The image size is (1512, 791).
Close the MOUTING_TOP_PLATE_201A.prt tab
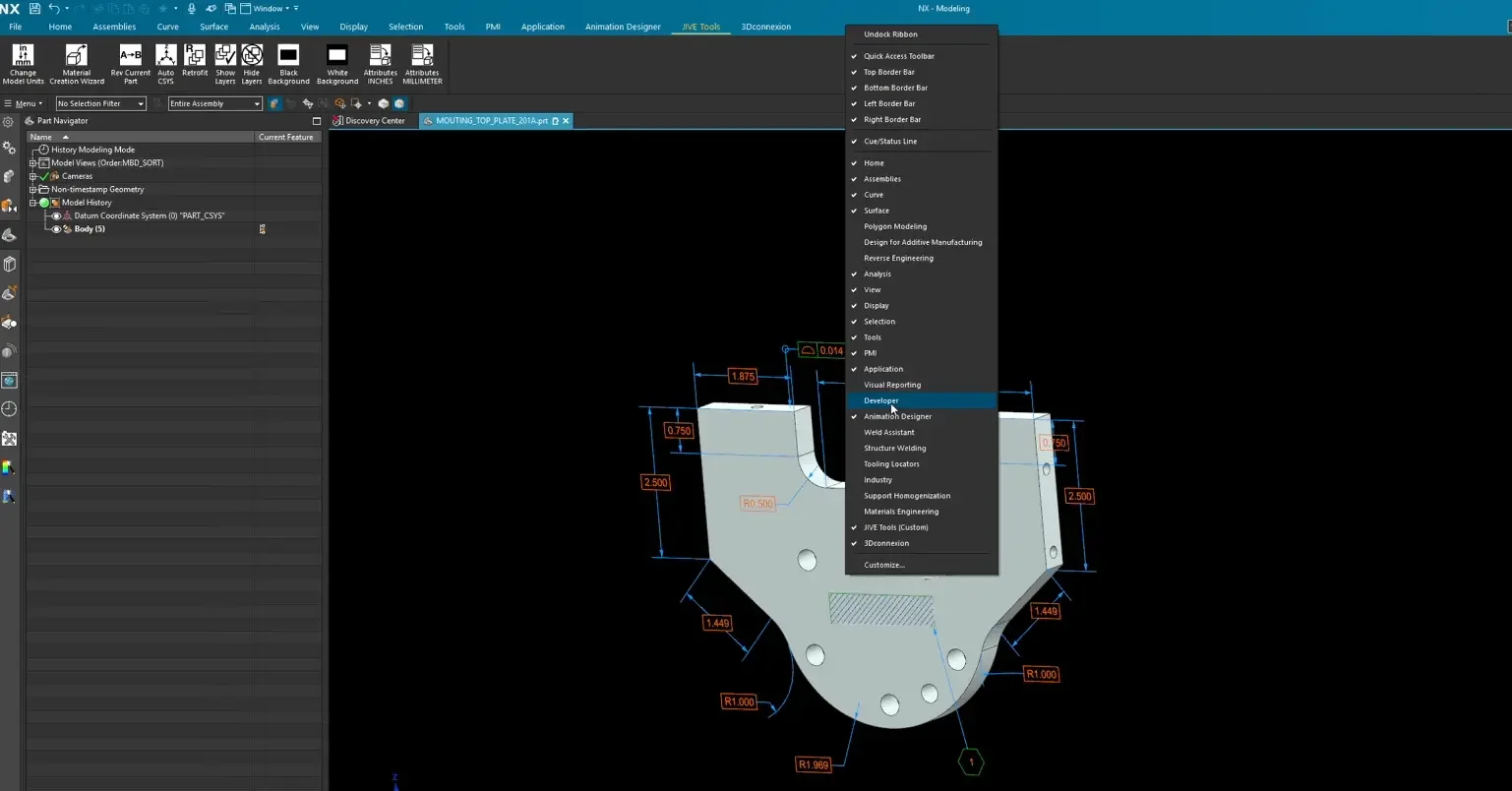(x=566, y=121)
